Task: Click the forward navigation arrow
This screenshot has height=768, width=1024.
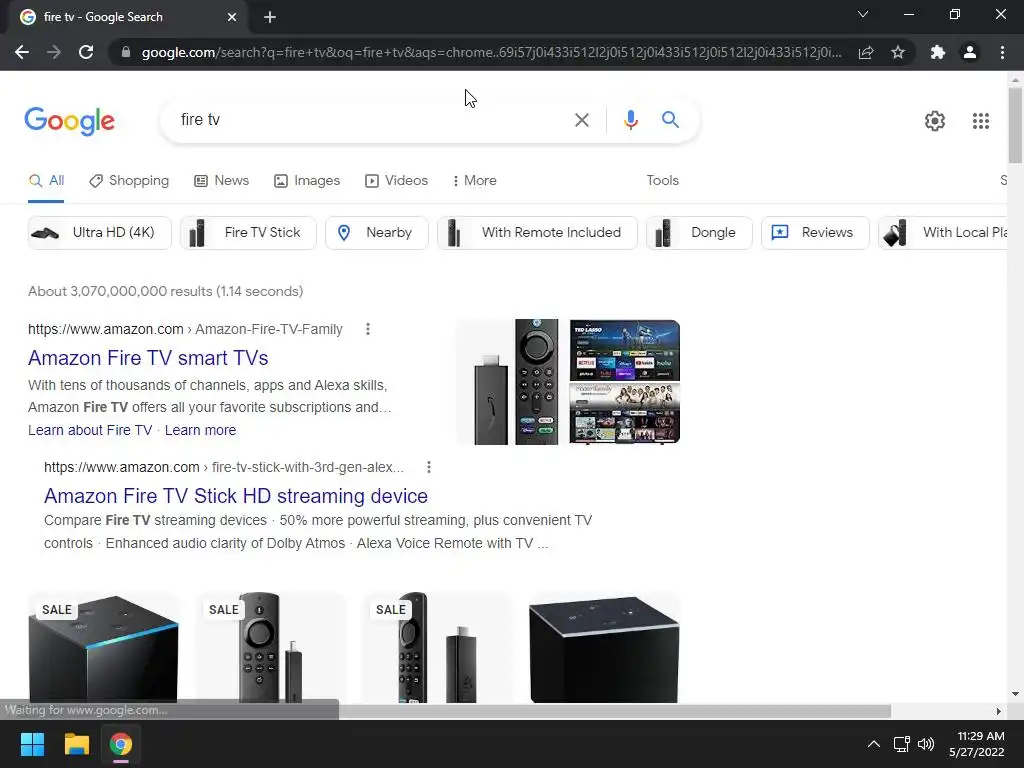Action: point(54,52)
